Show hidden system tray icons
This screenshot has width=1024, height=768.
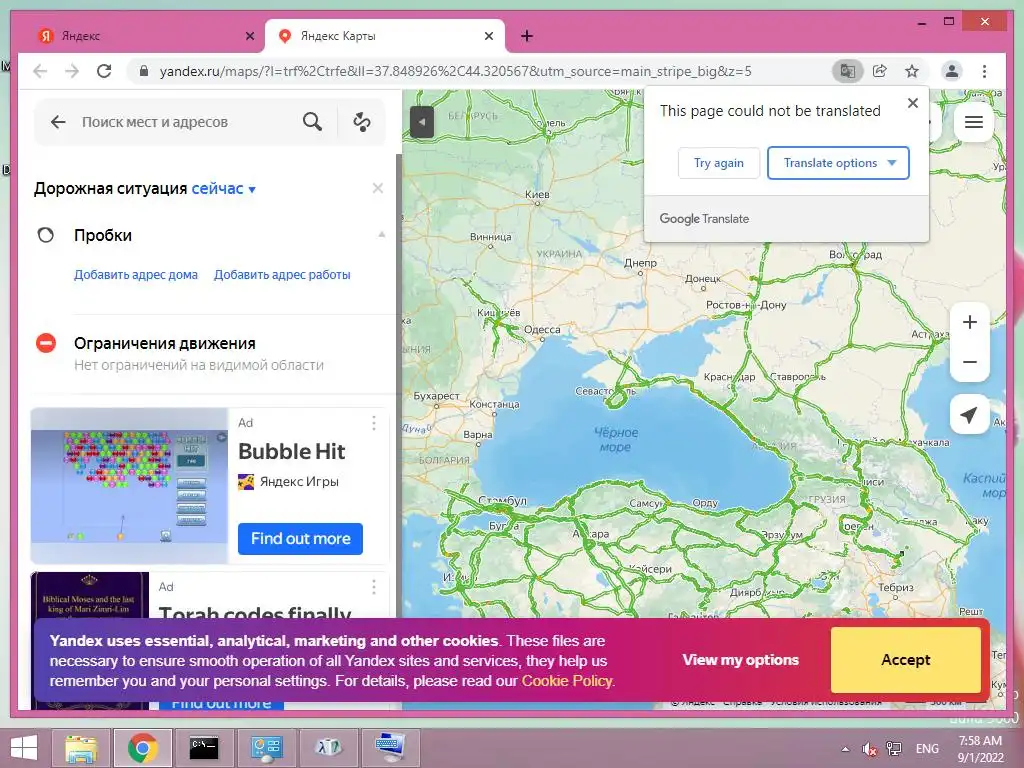(x=846, y=749)
